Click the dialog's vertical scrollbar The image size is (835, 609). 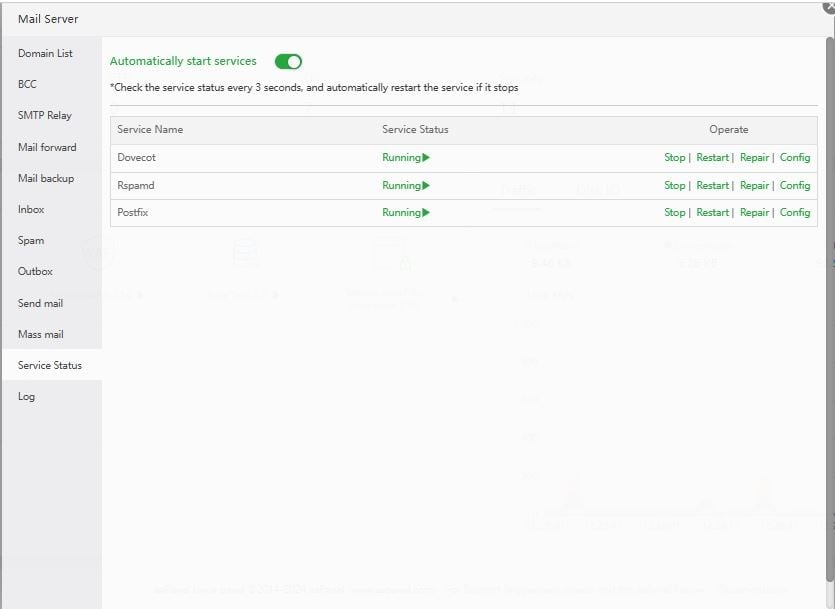[829, 300]
